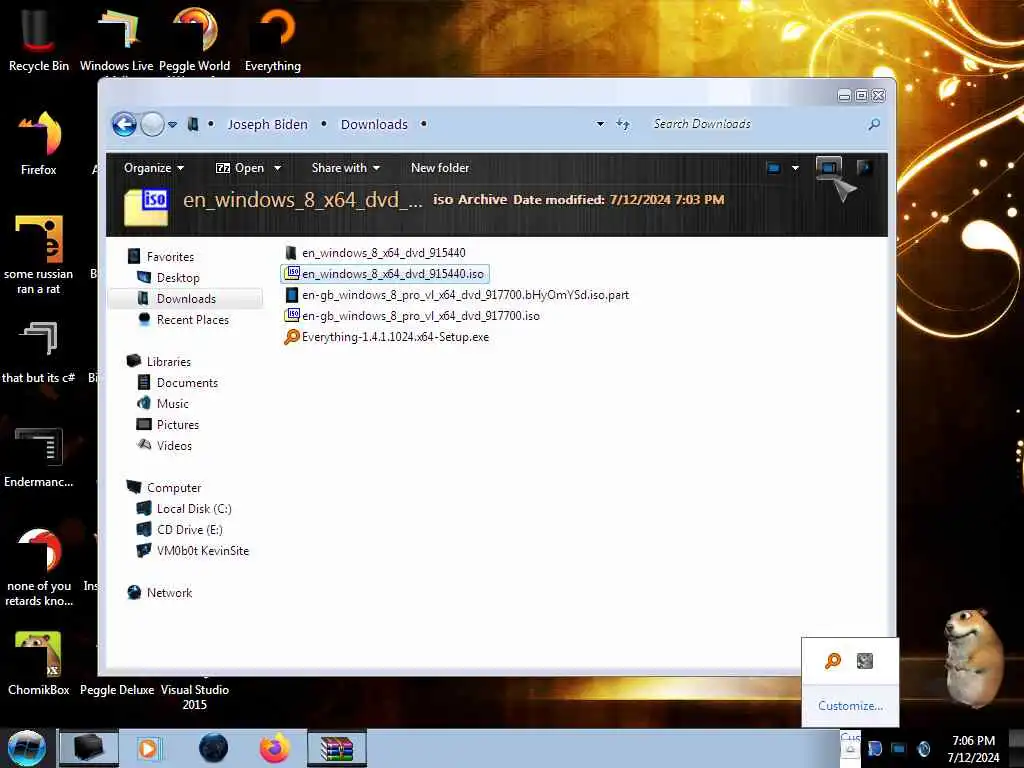
Task: Select Recent Places in navigation pane
Action: [193, 319]
